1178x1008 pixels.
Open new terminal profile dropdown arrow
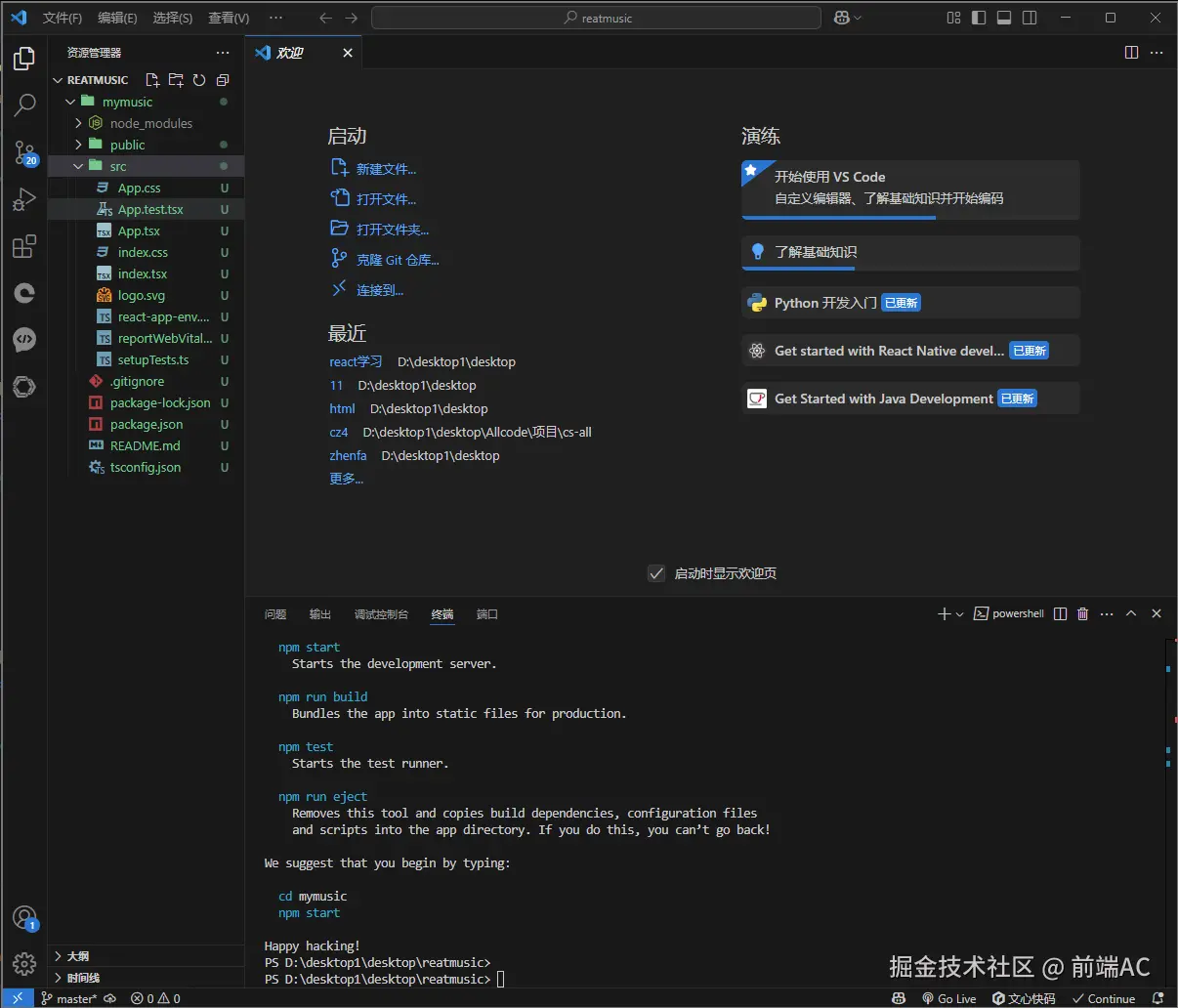pyautogui.click(x=960, y=614)
